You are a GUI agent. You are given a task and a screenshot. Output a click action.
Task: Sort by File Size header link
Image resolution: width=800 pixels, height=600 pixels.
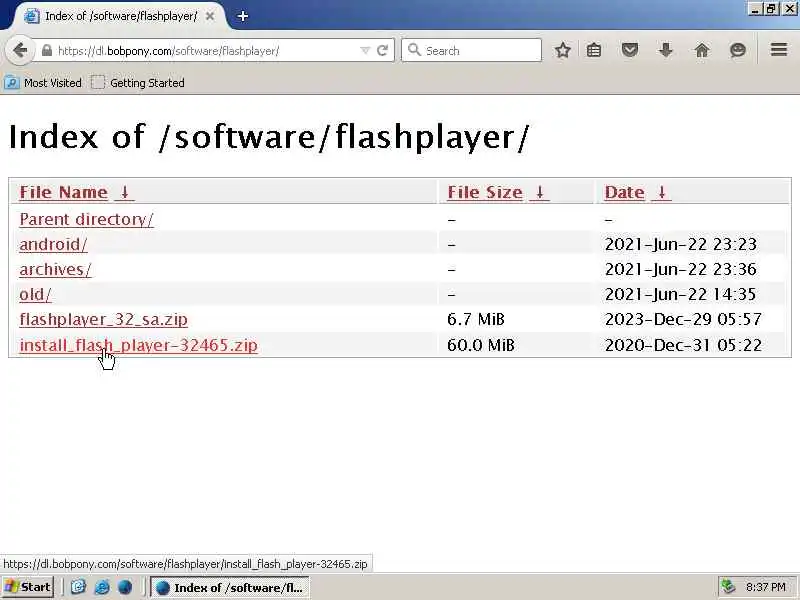[x=485, y=192]
